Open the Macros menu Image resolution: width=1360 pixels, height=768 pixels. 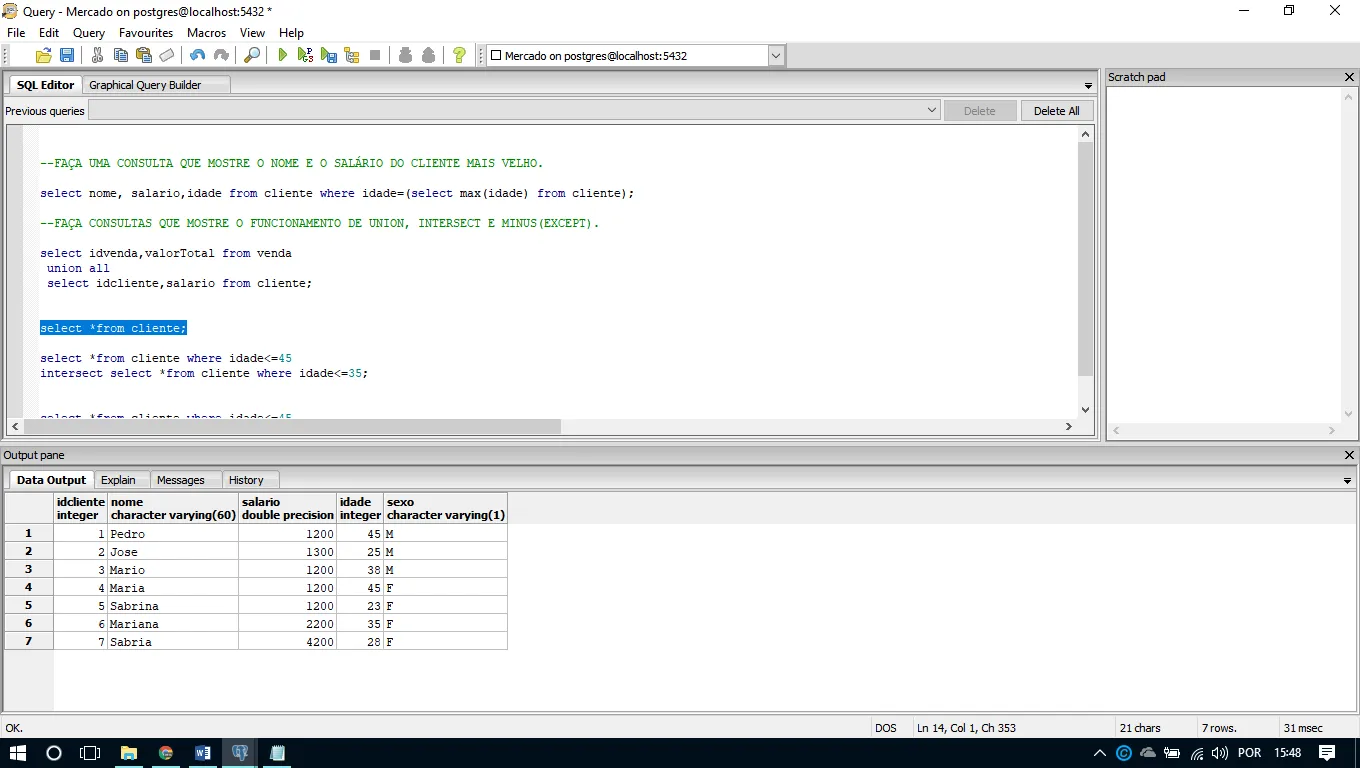click(x=206, y=33)
